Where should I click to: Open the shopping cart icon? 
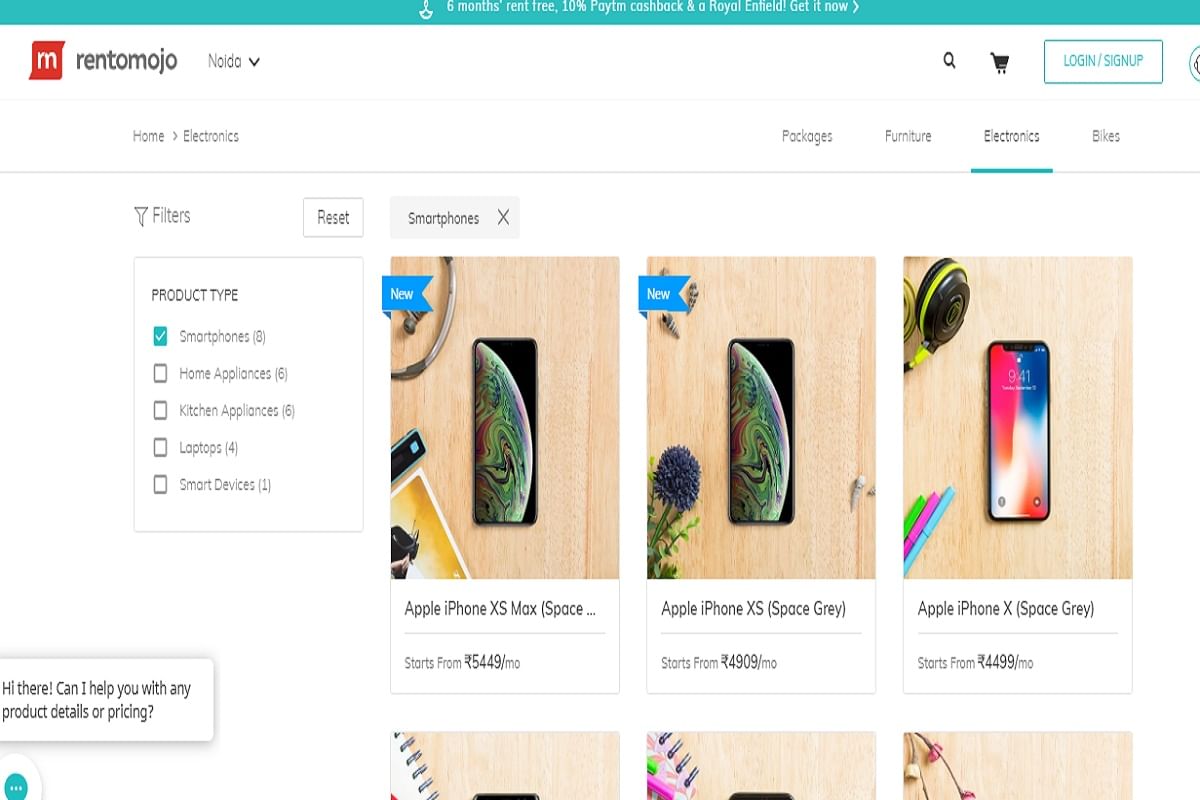[999, 62]
